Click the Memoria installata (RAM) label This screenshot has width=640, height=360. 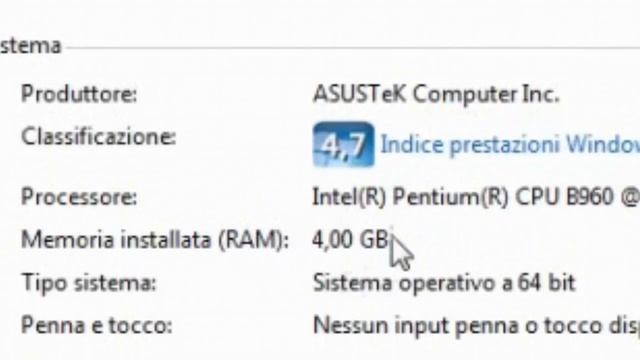pyautogui.click(x=155, y=240)
